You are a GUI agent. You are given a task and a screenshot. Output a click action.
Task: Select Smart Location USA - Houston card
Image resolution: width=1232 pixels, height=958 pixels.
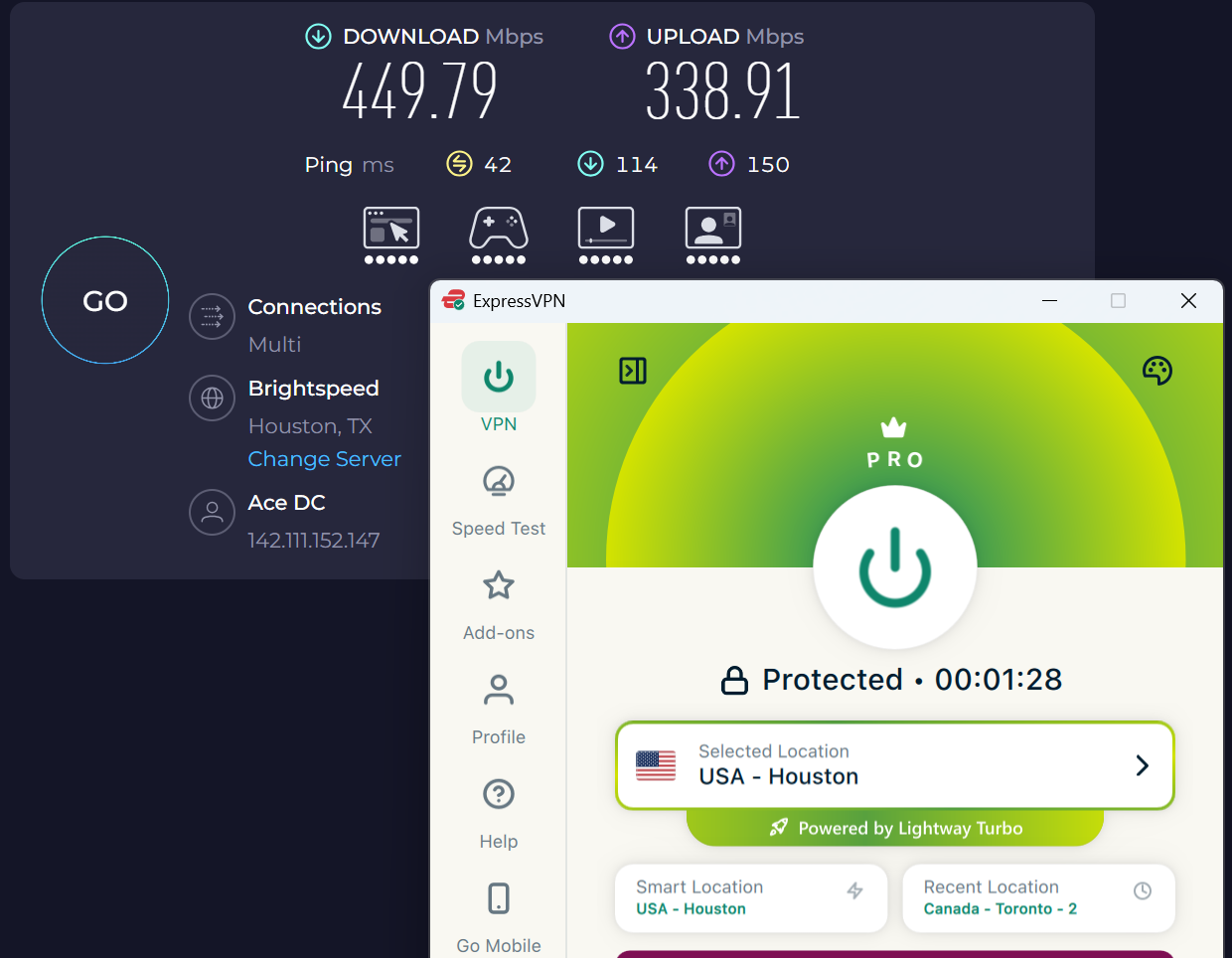pyautogui.click(x=751, y=897)
